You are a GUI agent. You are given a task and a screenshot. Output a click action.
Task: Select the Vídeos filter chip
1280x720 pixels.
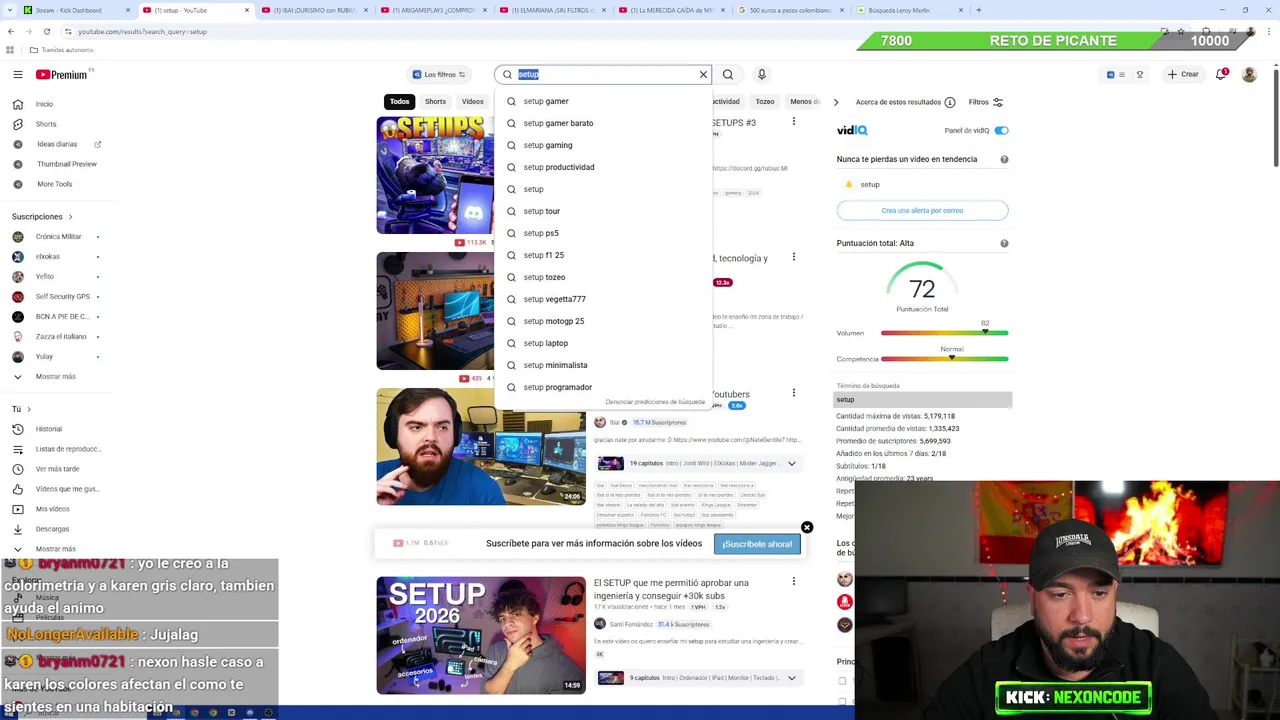(x=473, y=101)
